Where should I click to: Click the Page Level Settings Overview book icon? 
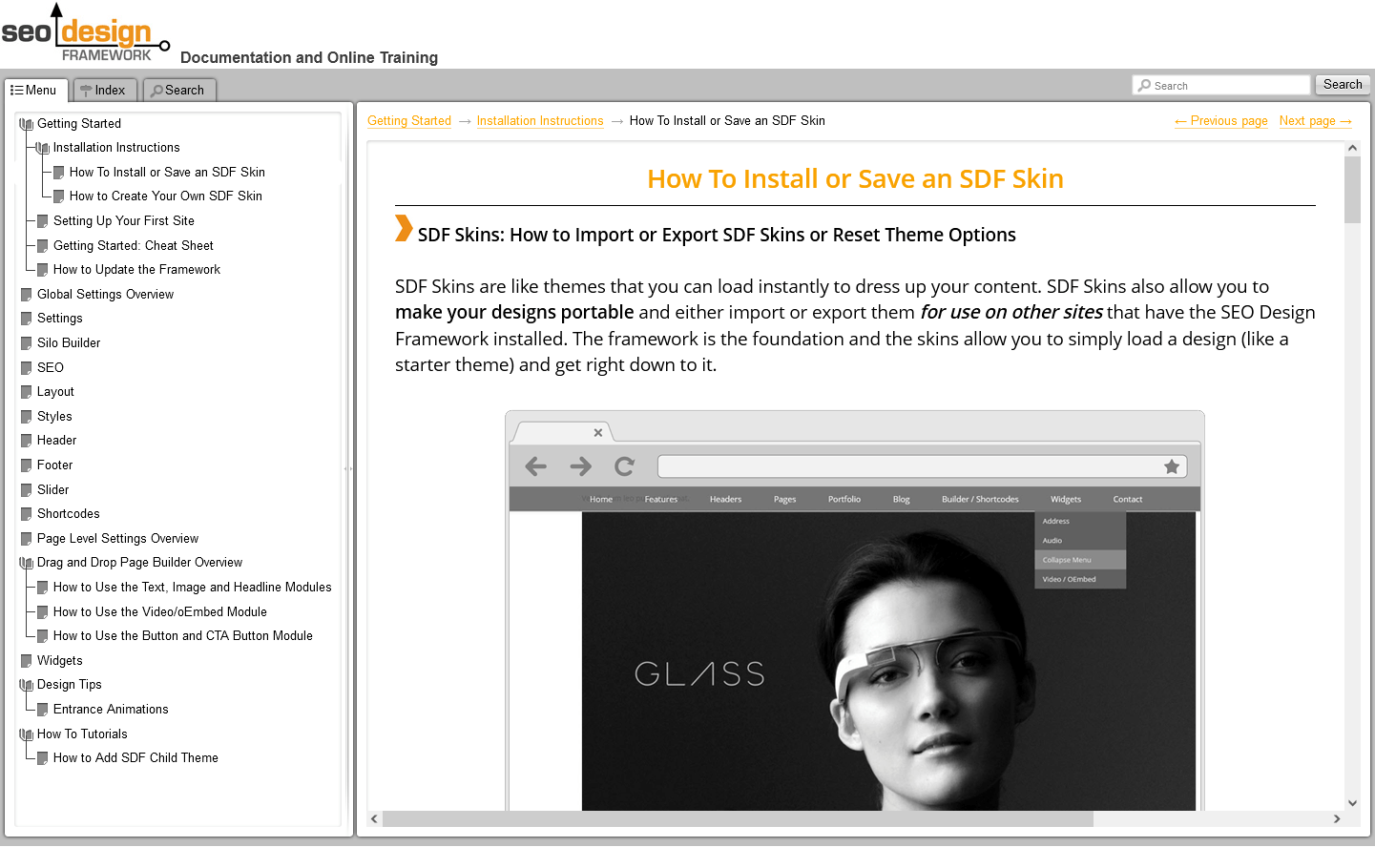coord(27,539)
